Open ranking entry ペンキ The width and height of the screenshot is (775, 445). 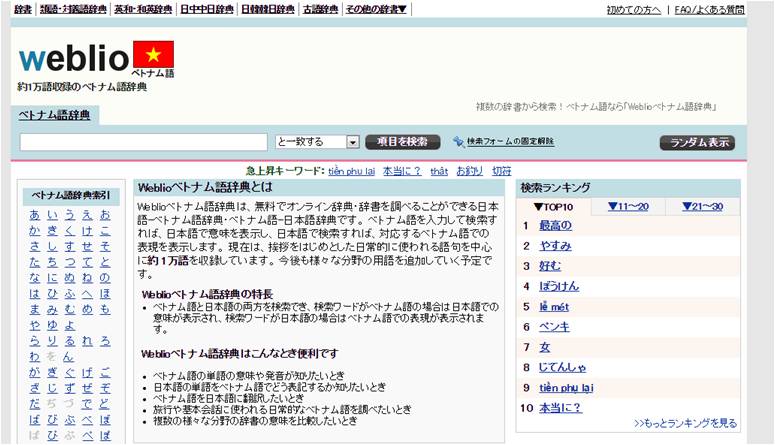554,327
